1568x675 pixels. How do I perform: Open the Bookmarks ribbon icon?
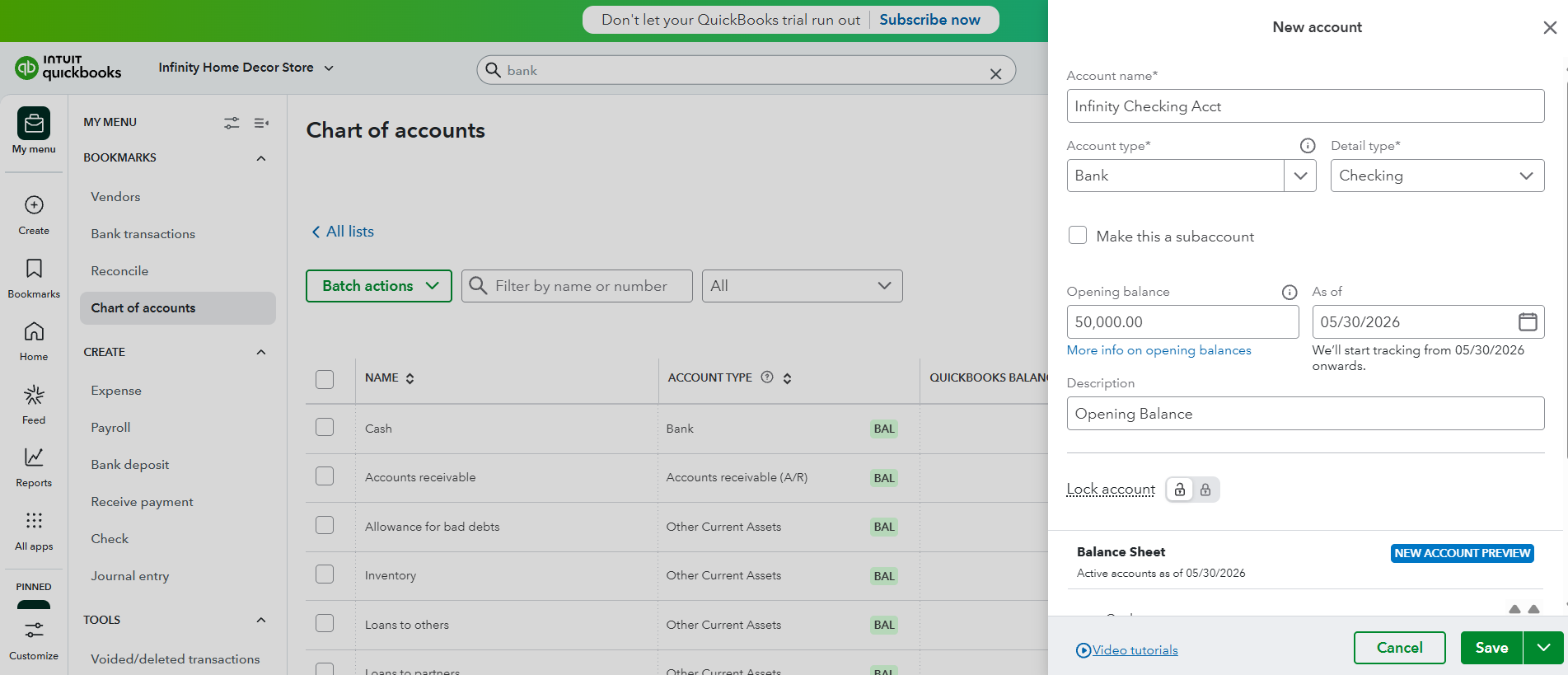[34, 268]
